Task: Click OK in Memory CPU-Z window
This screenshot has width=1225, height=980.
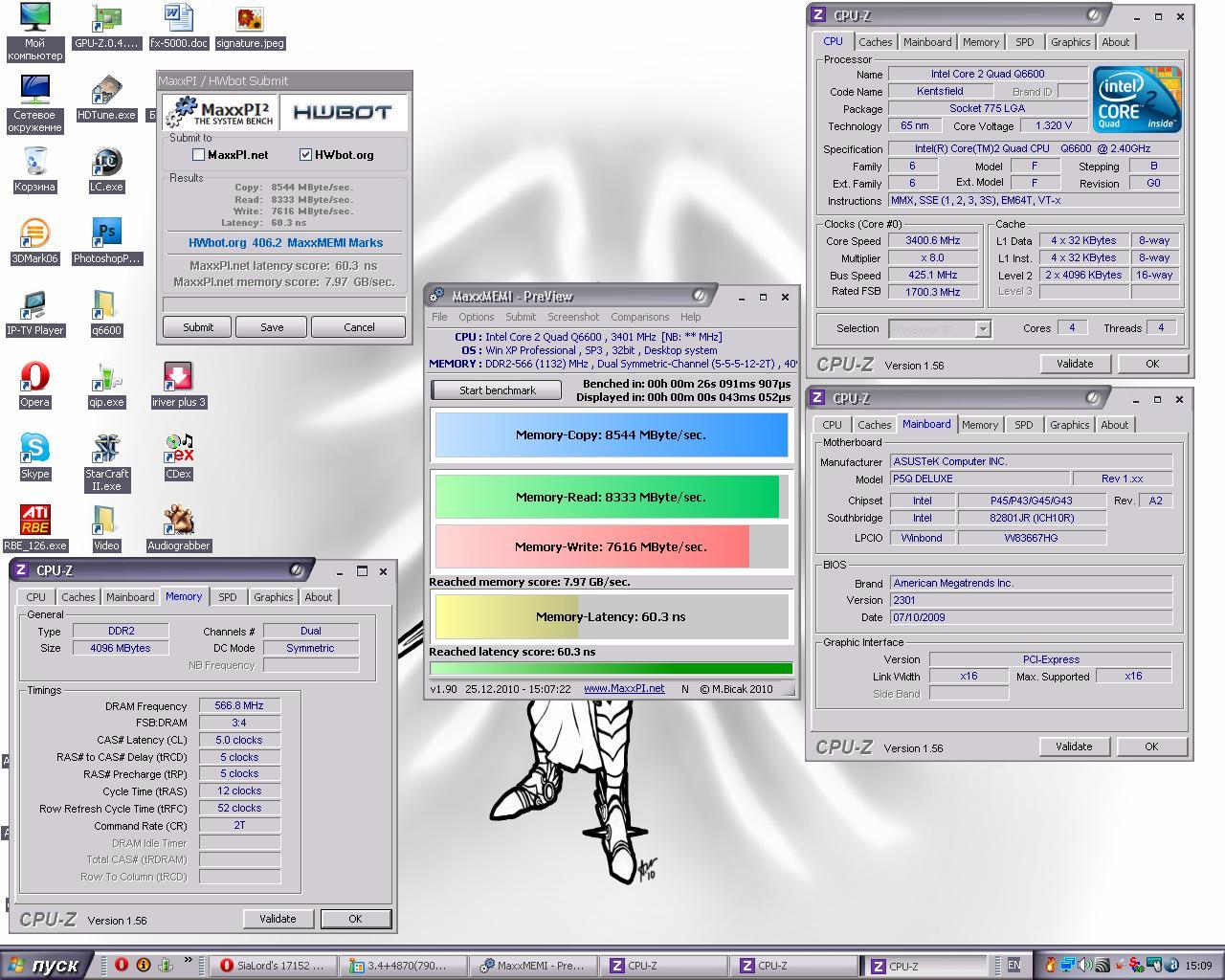Action: (x=355, y=919)
